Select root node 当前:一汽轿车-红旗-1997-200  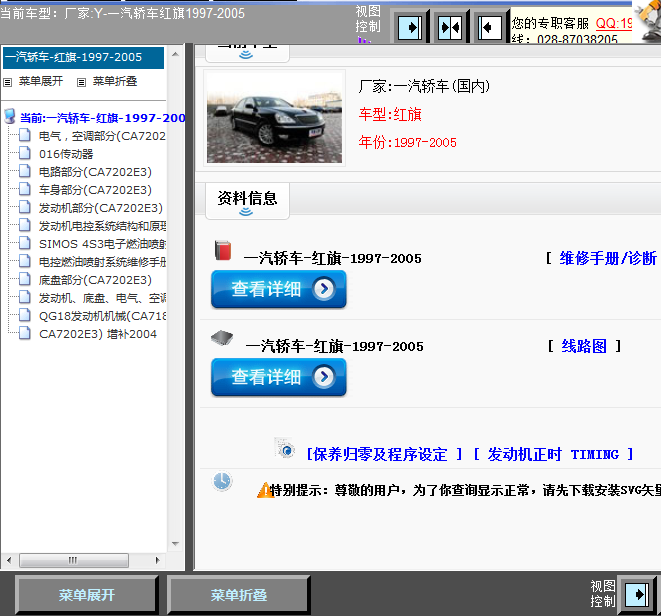(103, 118)
